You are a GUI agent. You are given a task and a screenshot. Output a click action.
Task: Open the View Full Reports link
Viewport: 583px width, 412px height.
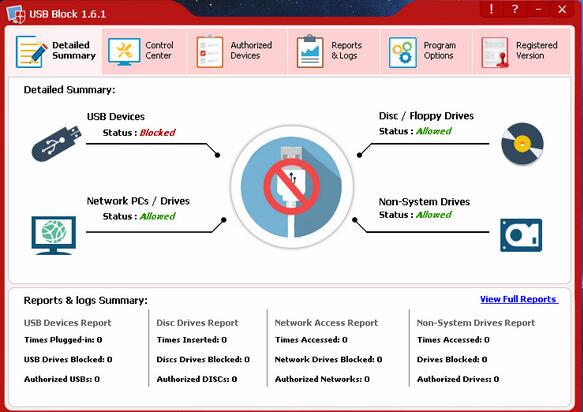pos(519,299)
